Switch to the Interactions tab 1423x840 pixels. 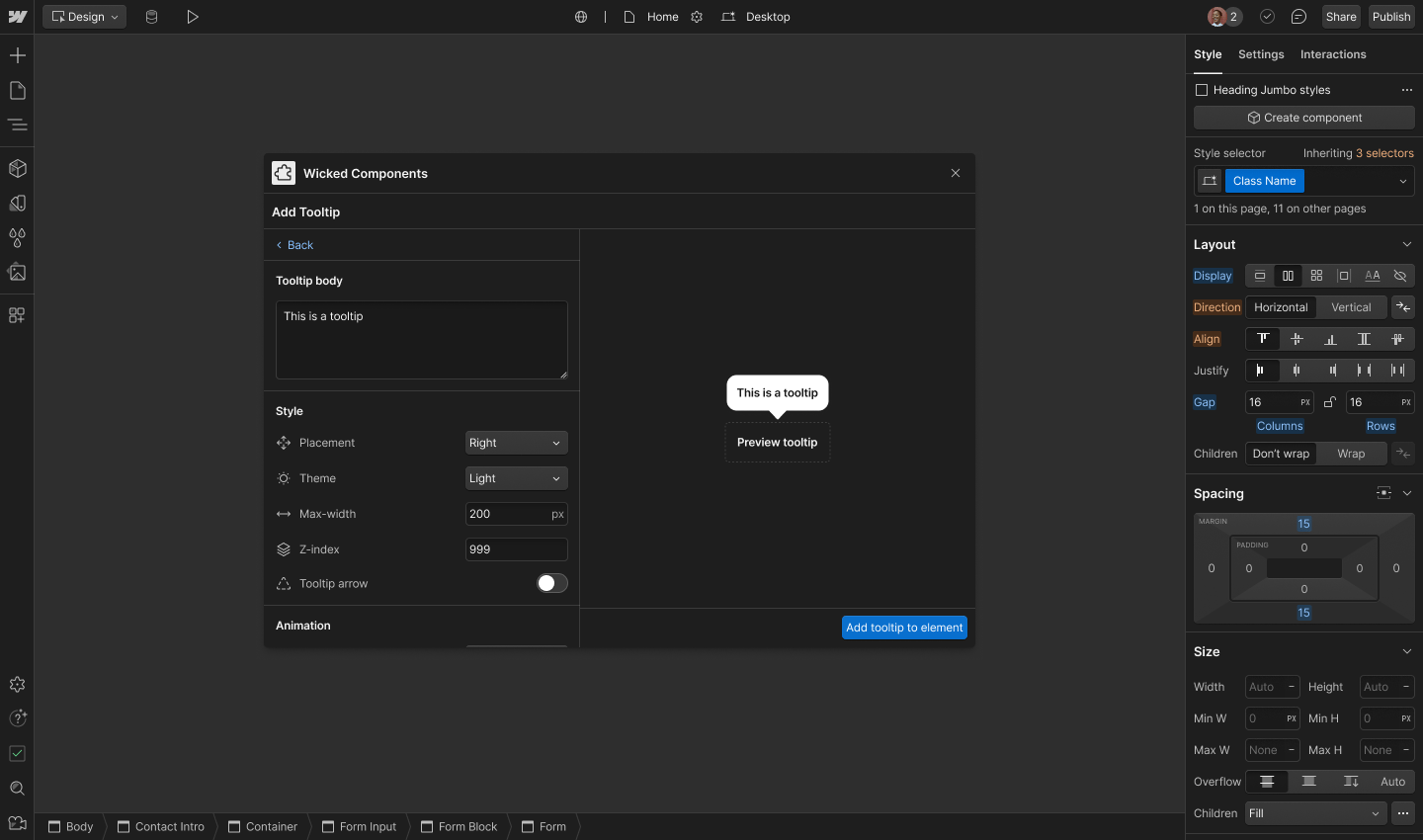[1333, 54]
